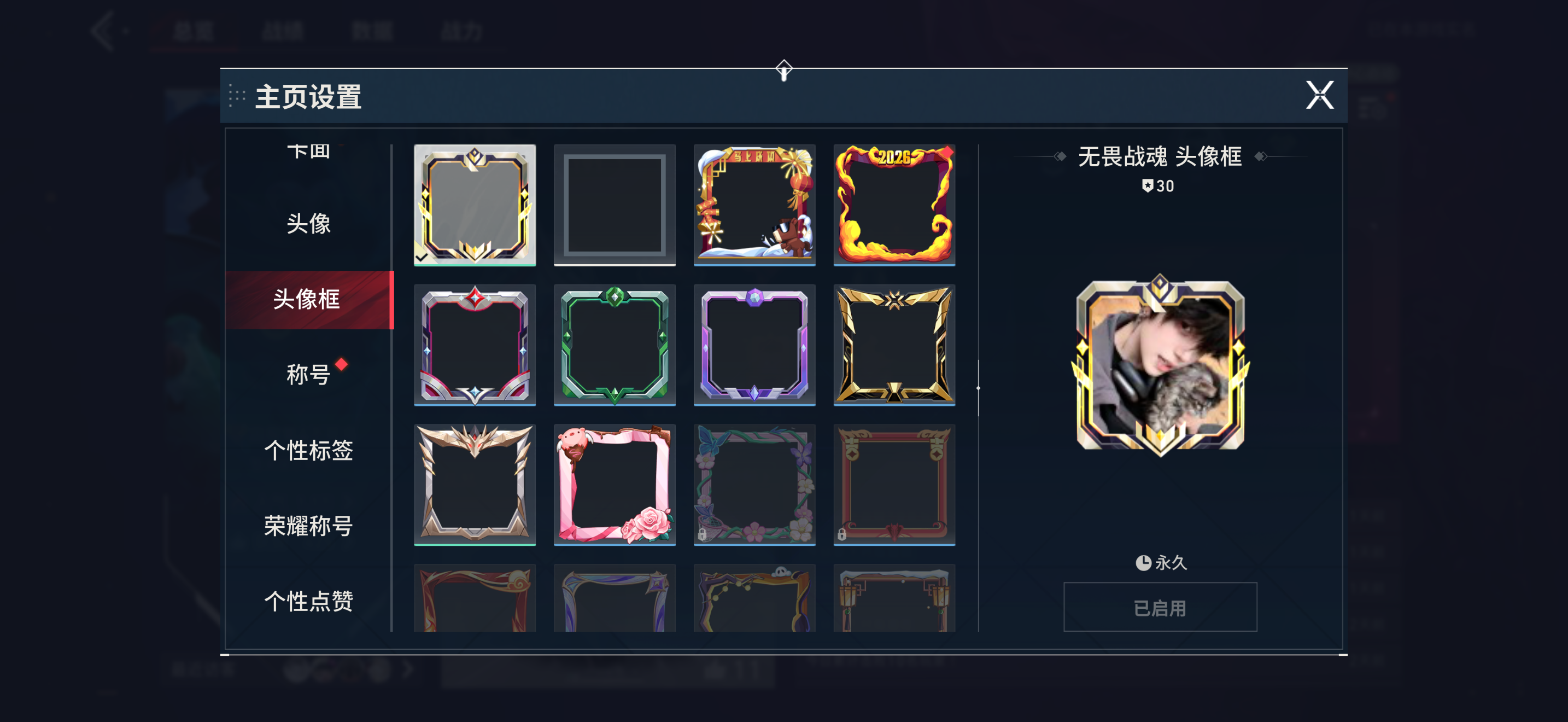1568x722 pixels.
Task: Select the red gem silver frame
Action: pos(475,345)
